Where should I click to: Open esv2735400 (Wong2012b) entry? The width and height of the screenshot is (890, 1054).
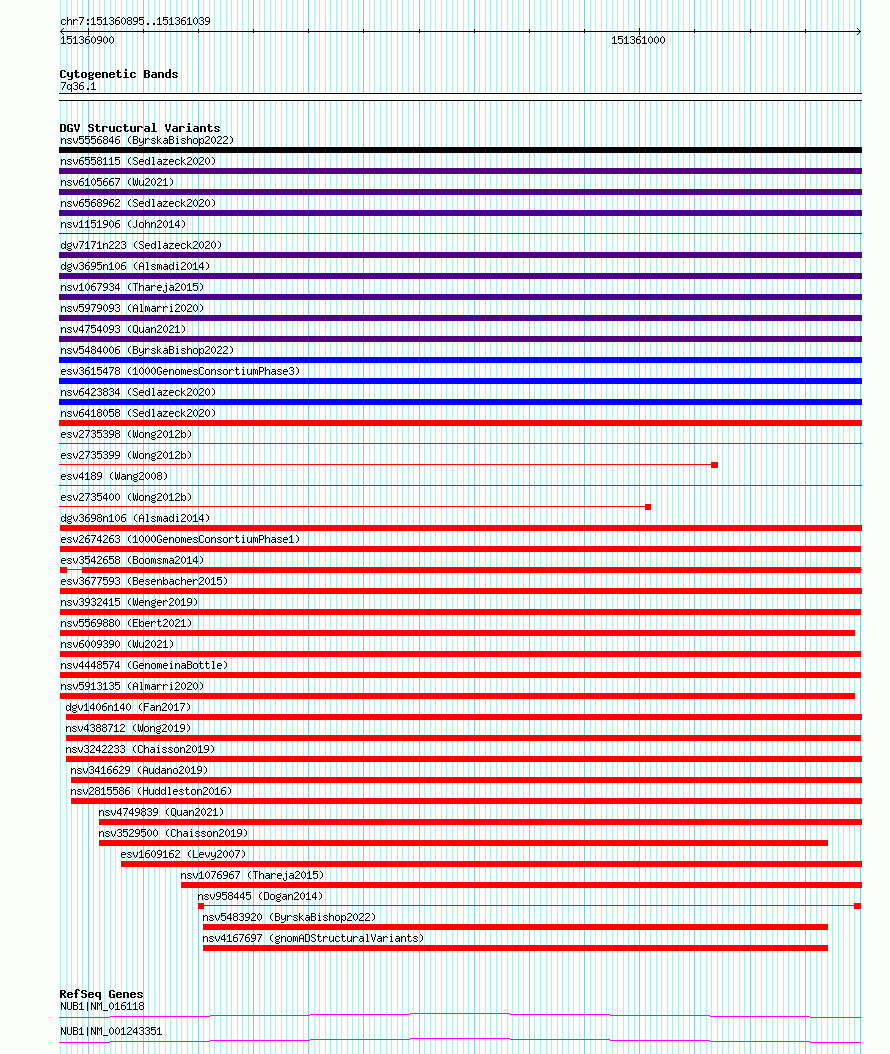click(x=126, y=497)
